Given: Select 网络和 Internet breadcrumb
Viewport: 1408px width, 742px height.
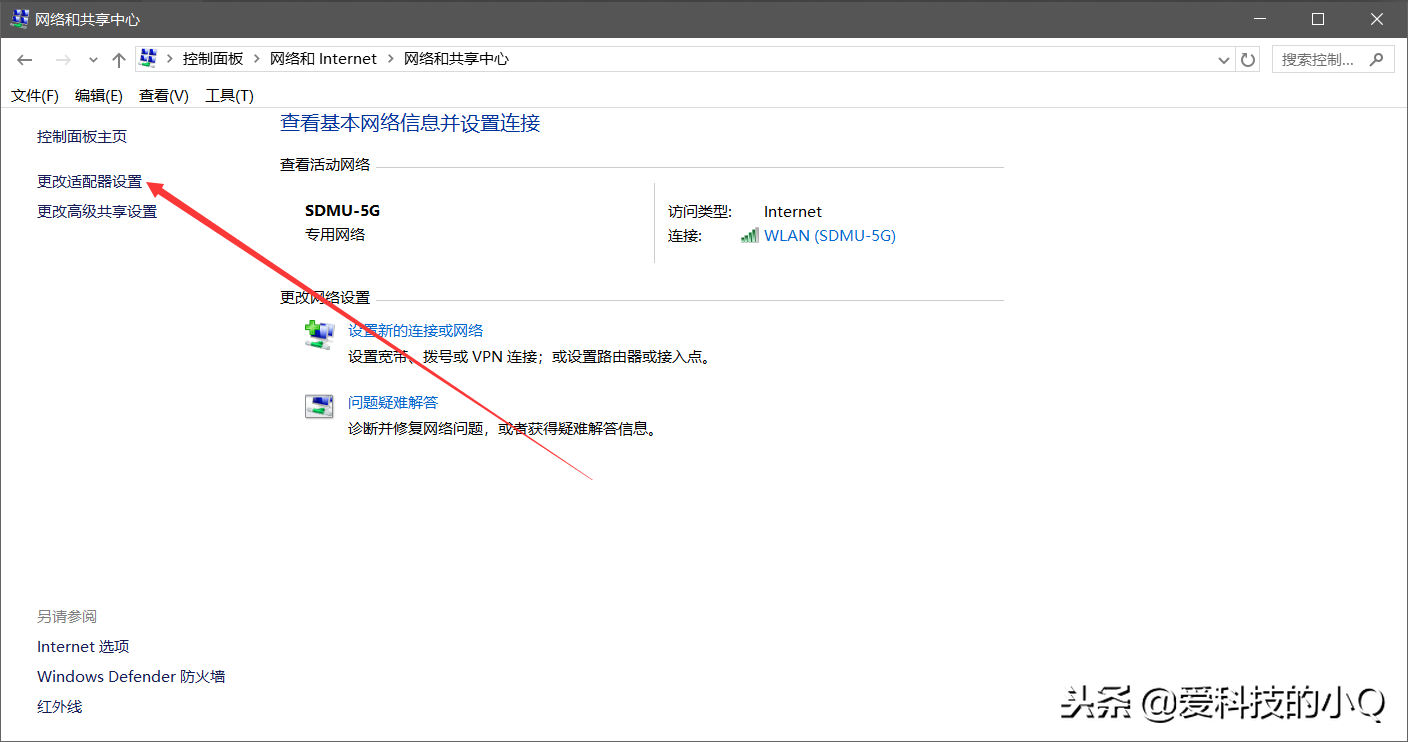Looking at the screenshot, I should pyautogui.click(x=323, y=59).
